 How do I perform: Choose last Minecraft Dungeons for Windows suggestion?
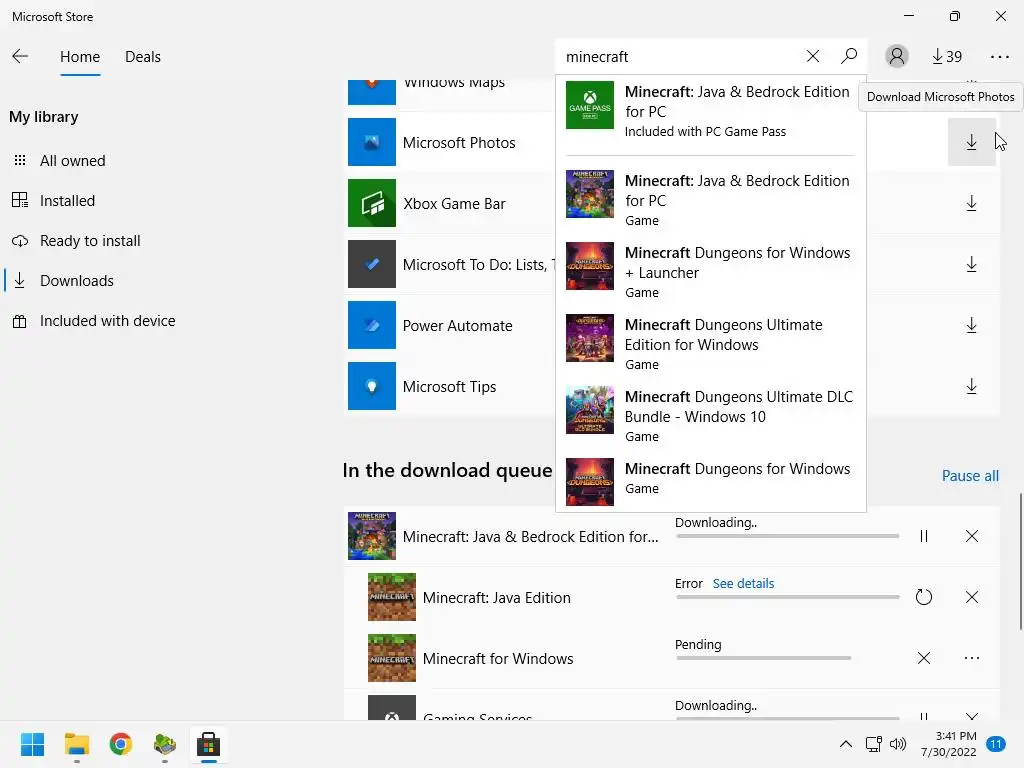[711, 481]
